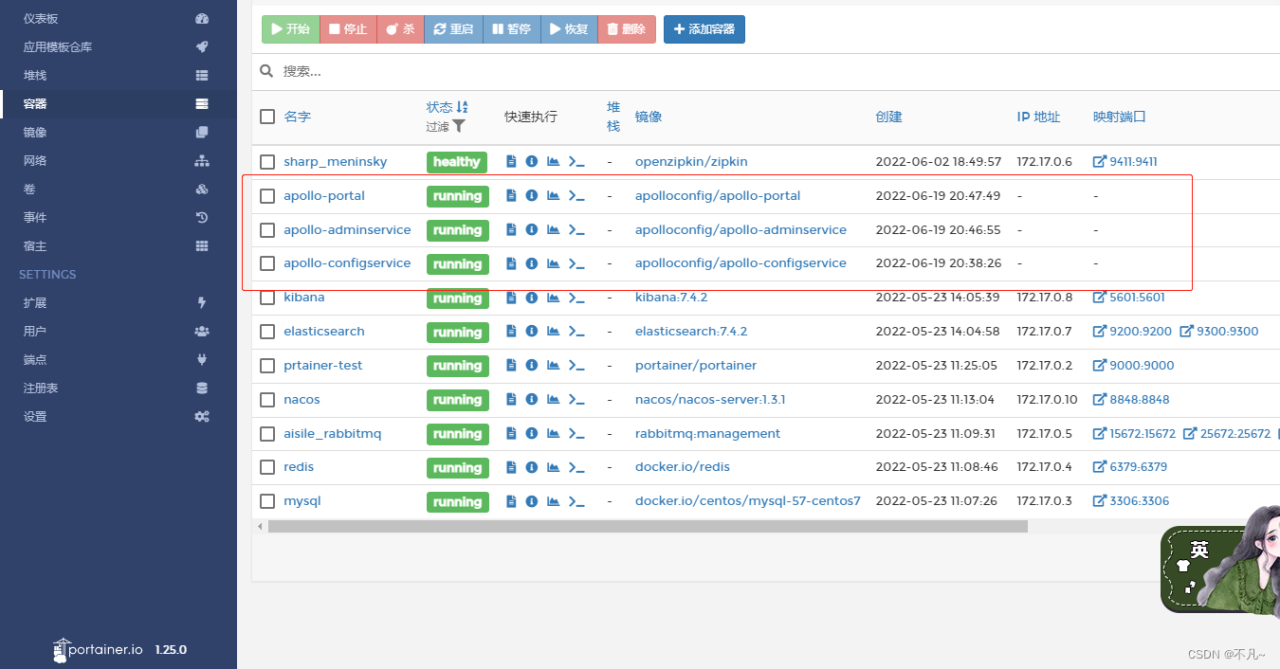
Task: Click the 暂停 pause toolbar button
Action: click(511, 29)
